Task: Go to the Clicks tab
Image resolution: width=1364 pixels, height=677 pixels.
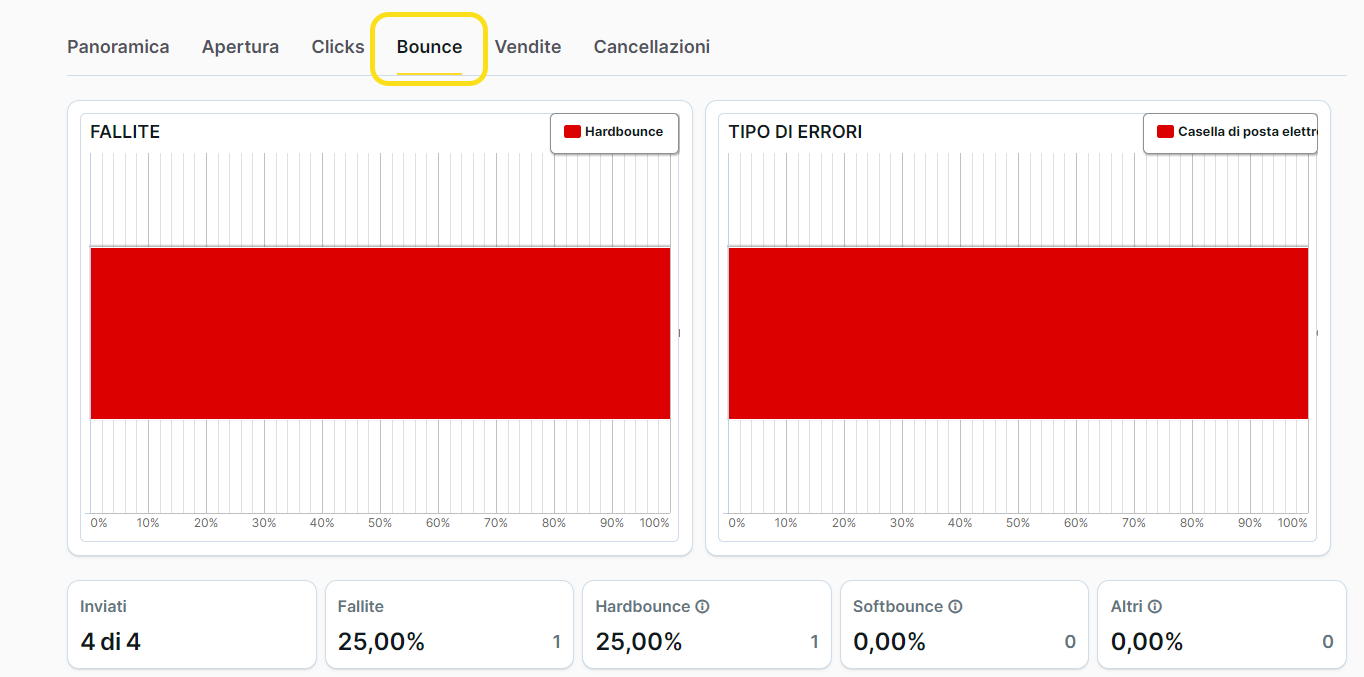Action: tap(338, 47)
